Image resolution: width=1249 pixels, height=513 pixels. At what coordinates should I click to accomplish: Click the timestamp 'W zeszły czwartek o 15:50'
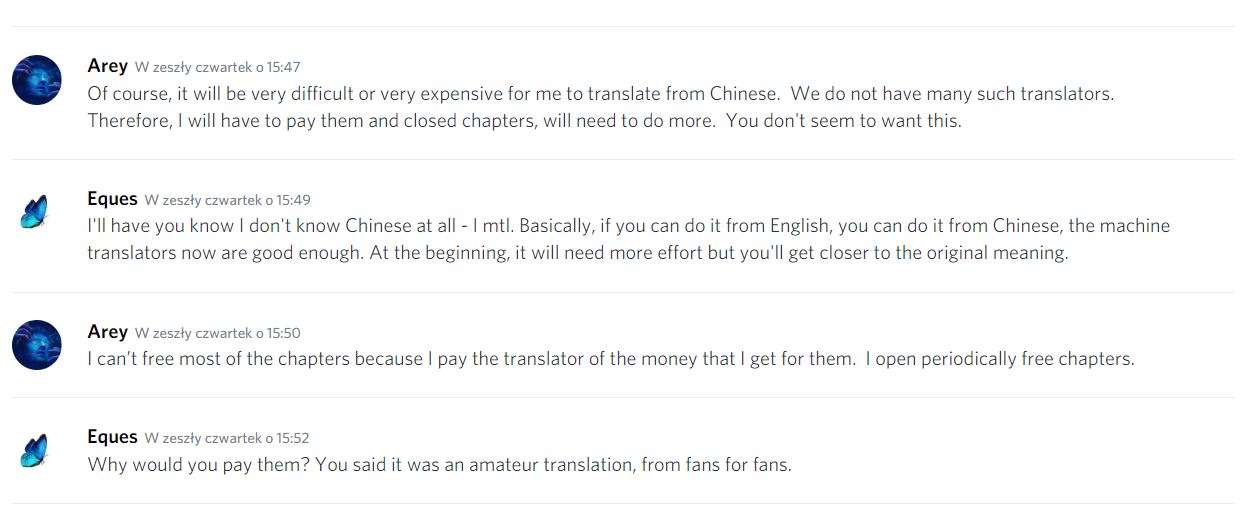217,333
